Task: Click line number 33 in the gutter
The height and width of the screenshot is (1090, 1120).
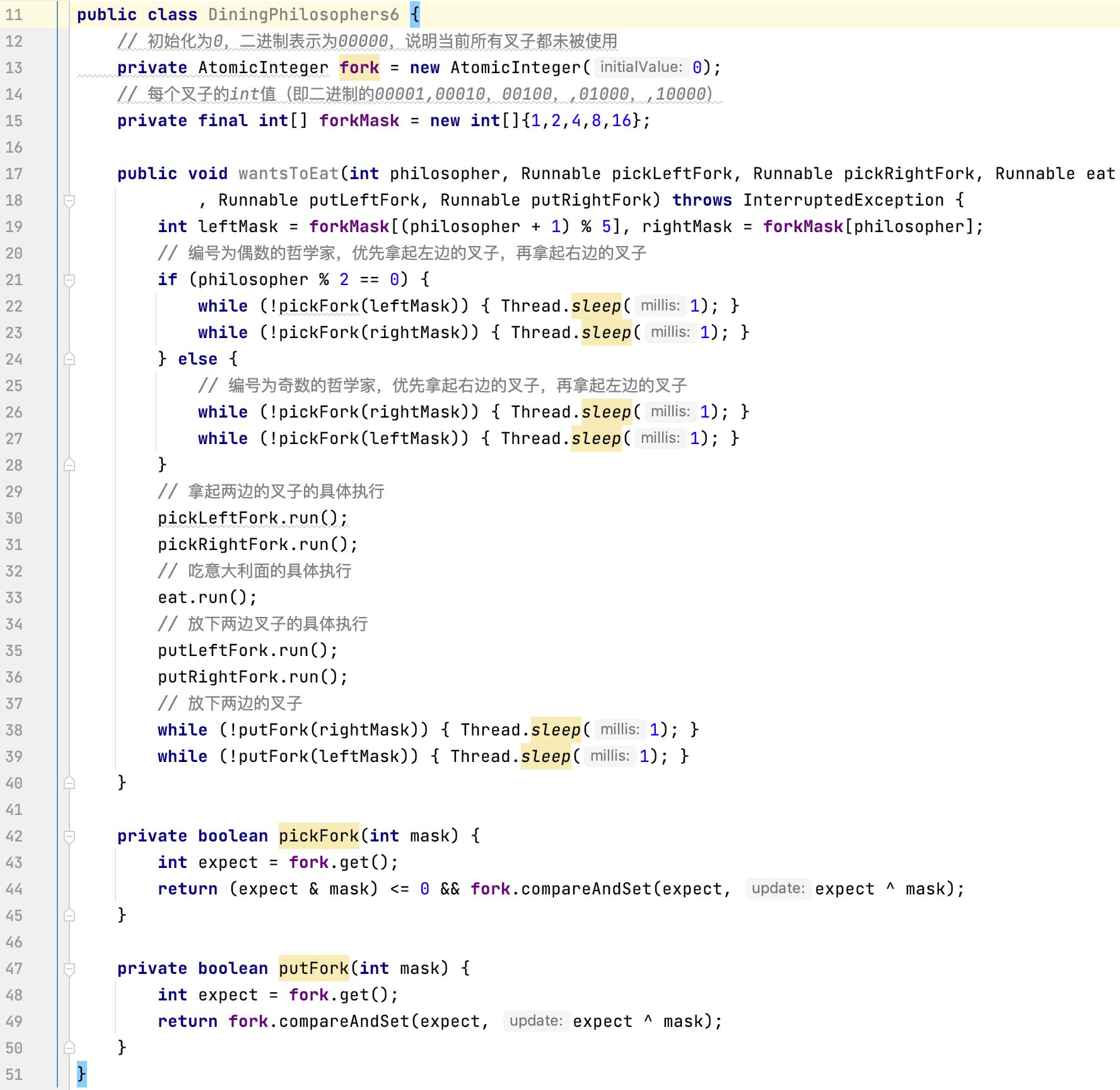Action: coord(14,597)
